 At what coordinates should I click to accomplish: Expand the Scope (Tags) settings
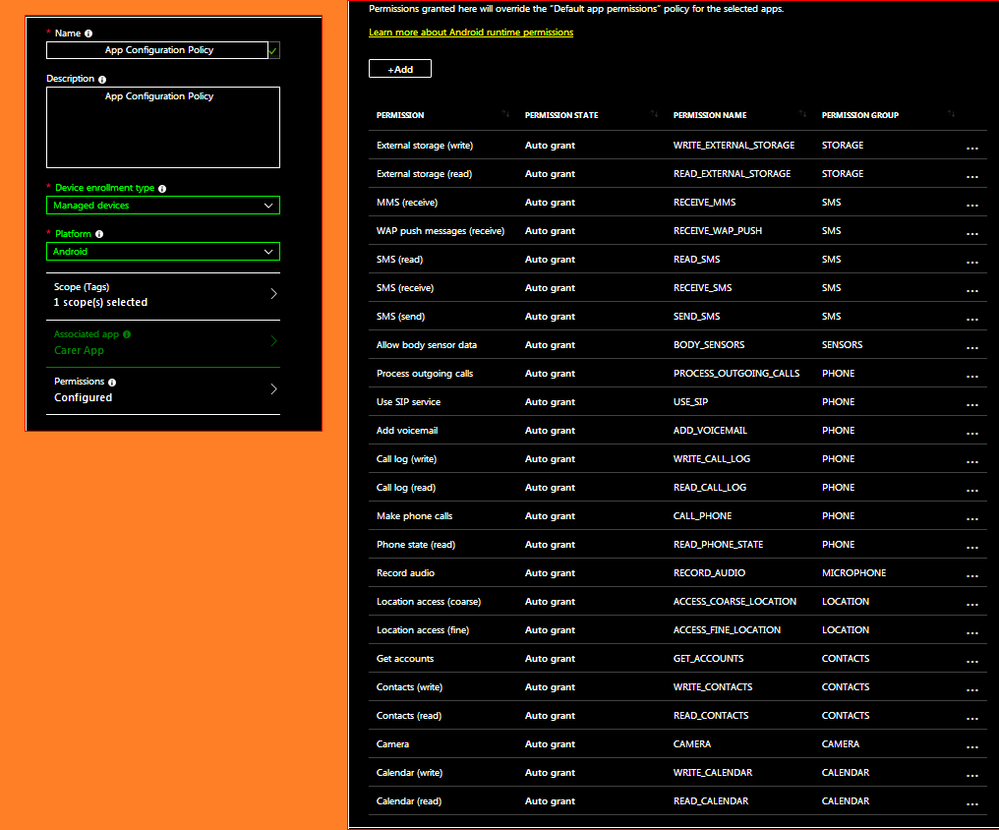[272, 295]
